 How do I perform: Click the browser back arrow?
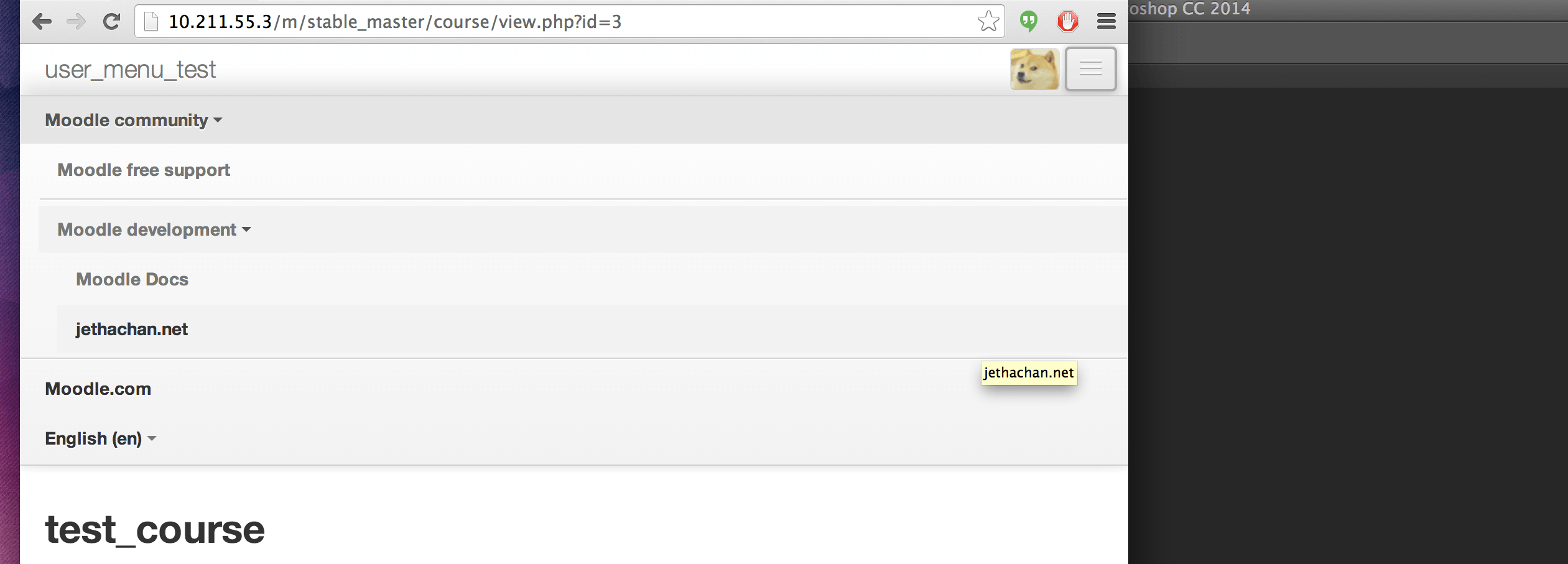42,22
